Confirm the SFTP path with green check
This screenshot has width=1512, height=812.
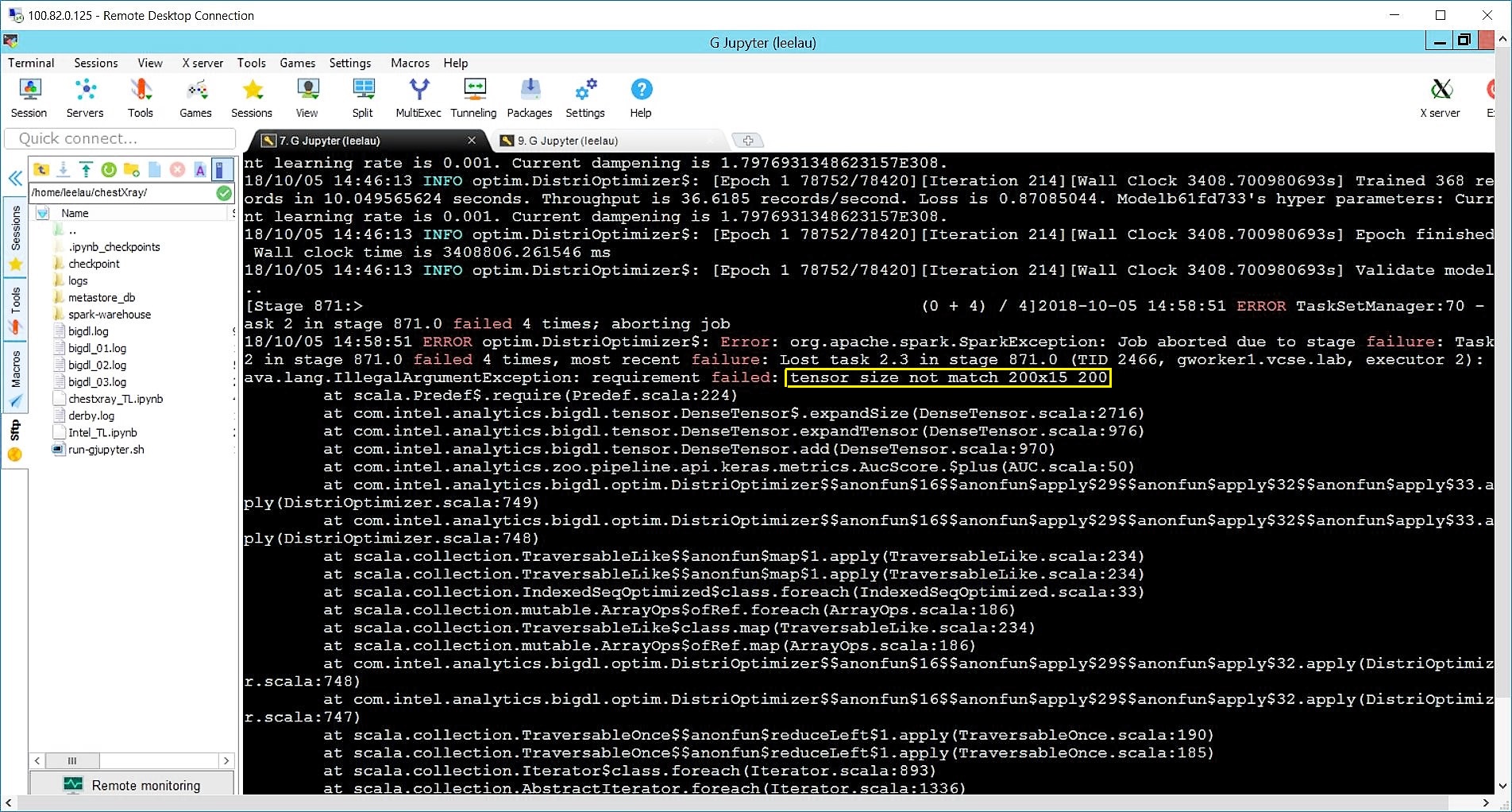click(x=224, y=192)
